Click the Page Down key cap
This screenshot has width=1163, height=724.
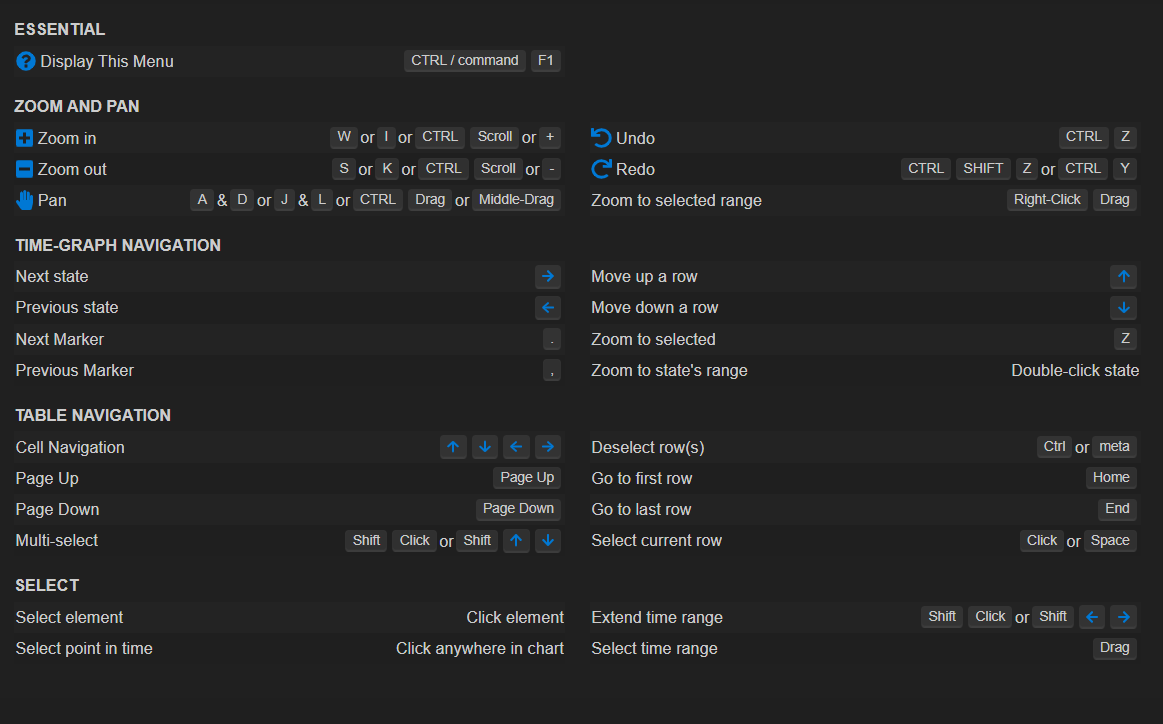[518, 509]
